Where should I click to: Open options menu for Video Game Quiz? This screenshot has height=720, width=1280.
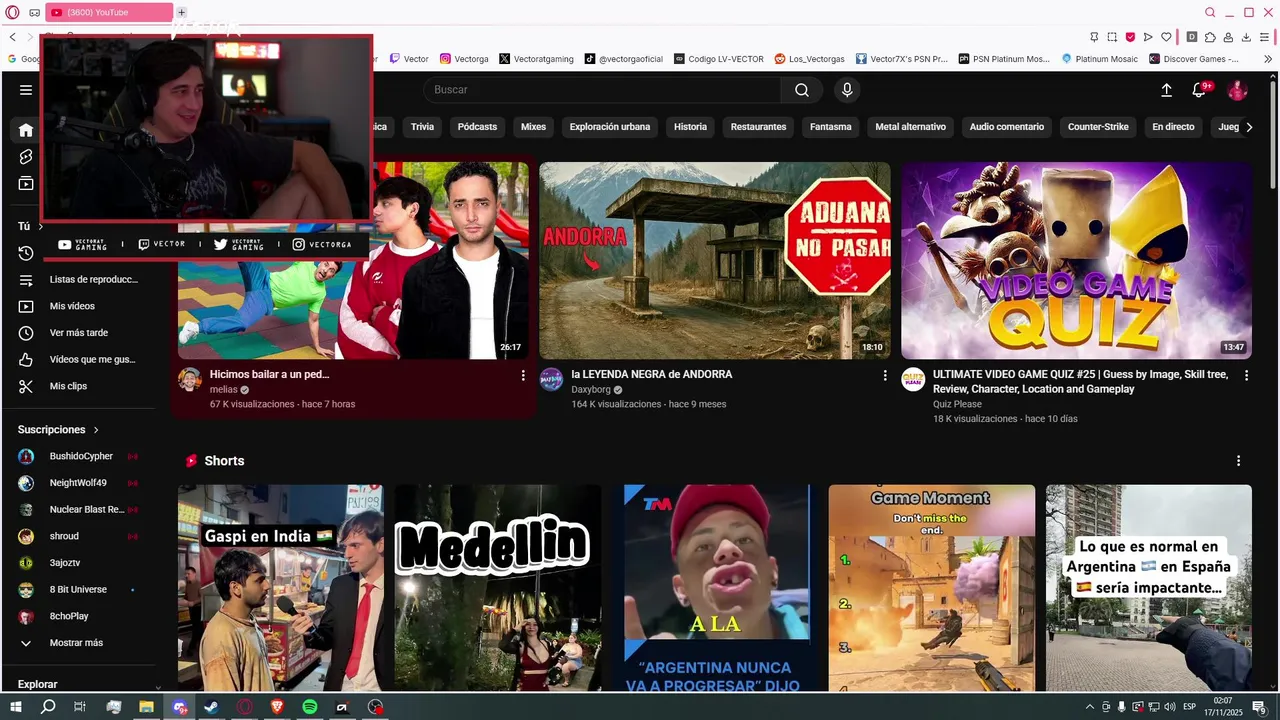coord(1246,375)
